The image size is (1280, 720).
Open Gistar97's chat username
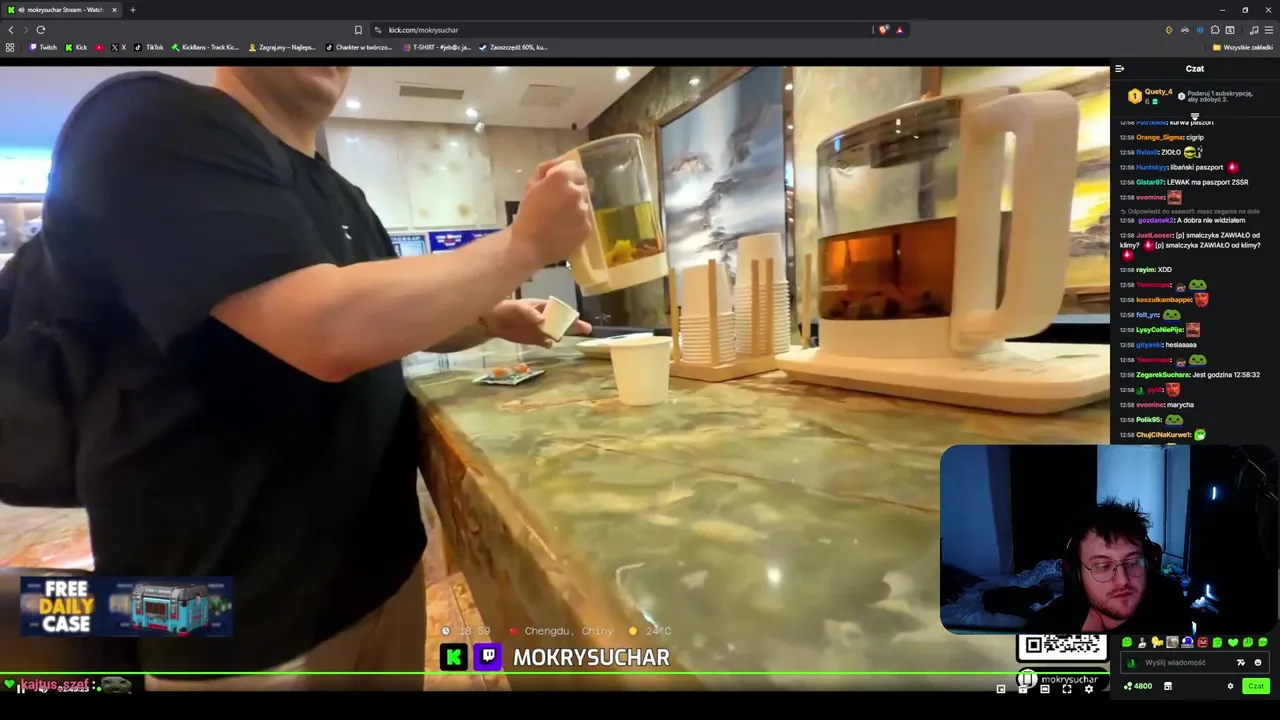(1150, 182)
